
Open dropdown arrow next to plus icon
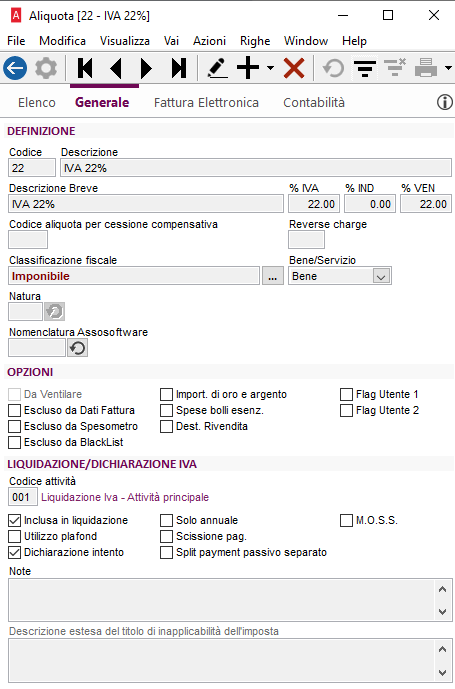(270, 68)
